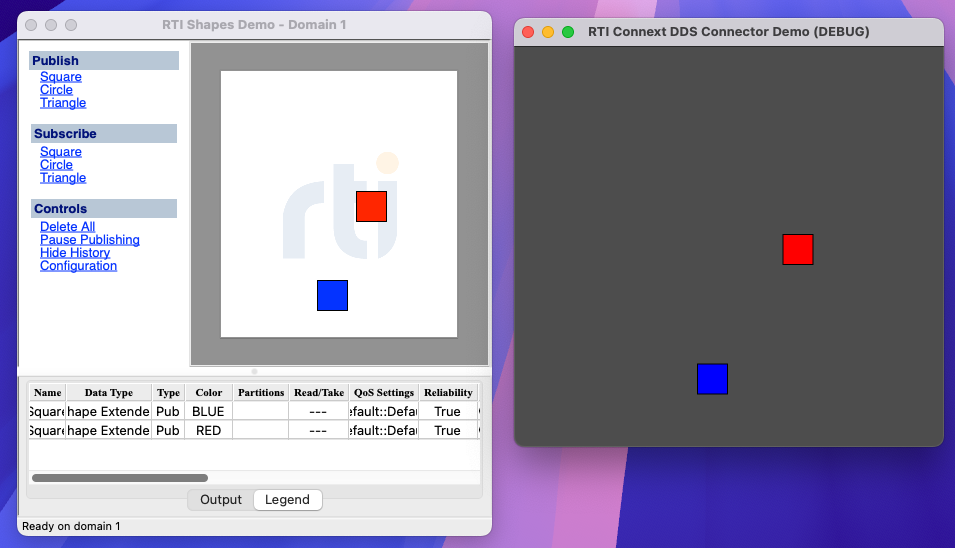Click Pub type cell in BLUE row
This screenshot has height=548, width=955.
(168, 412)
